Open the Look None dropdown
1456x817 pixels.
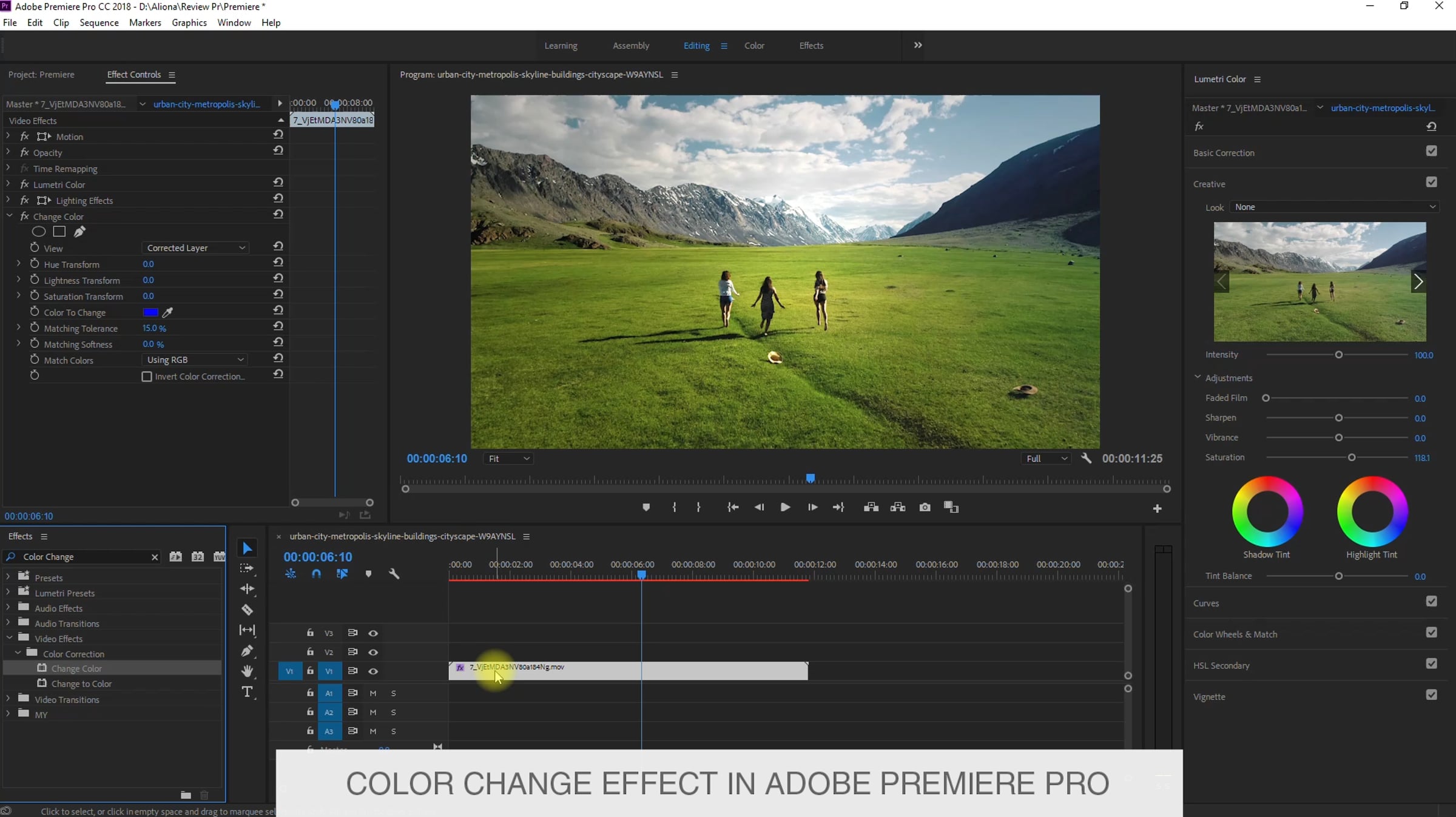click(1333, 207)
